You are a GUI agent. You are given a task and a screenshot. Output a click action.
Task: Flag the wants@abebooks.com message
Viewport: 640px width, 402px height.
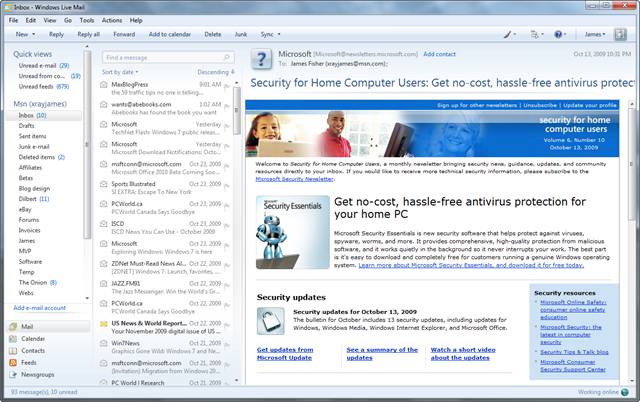pos(227,107)
